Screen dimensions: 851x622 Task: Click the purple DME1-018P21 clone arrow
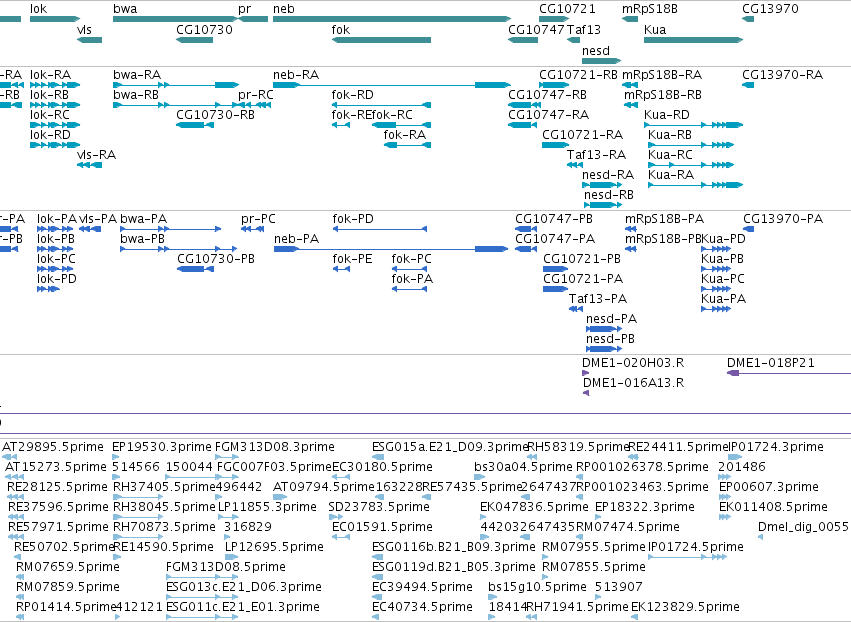[789, 373]
